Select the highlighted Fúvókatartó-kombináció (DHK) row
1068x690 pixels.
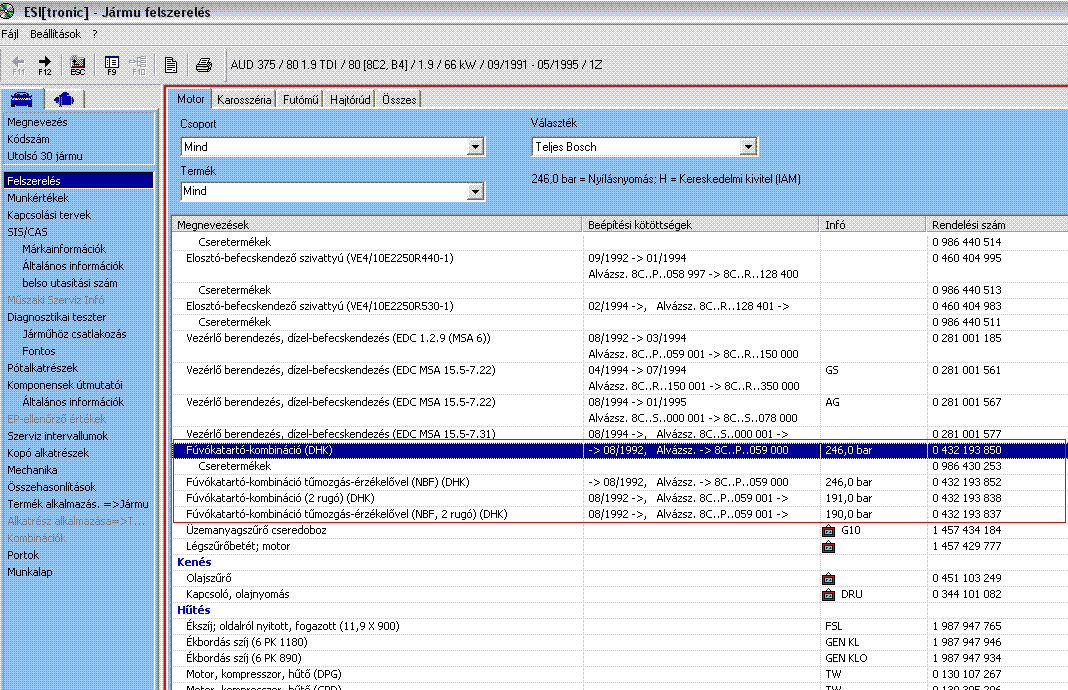pos(620,450)
